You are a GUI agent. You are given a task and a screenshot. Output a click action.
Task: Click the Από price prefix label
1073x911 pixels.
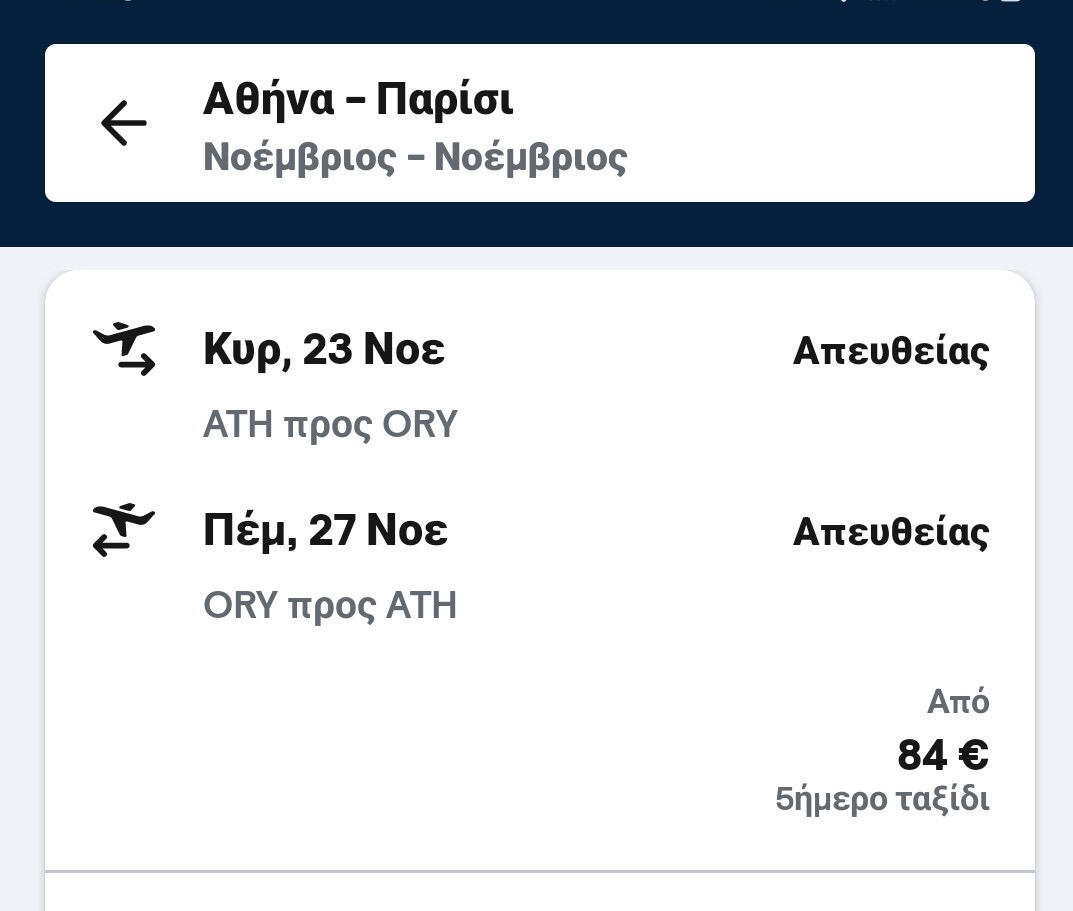tap(957, 702)
